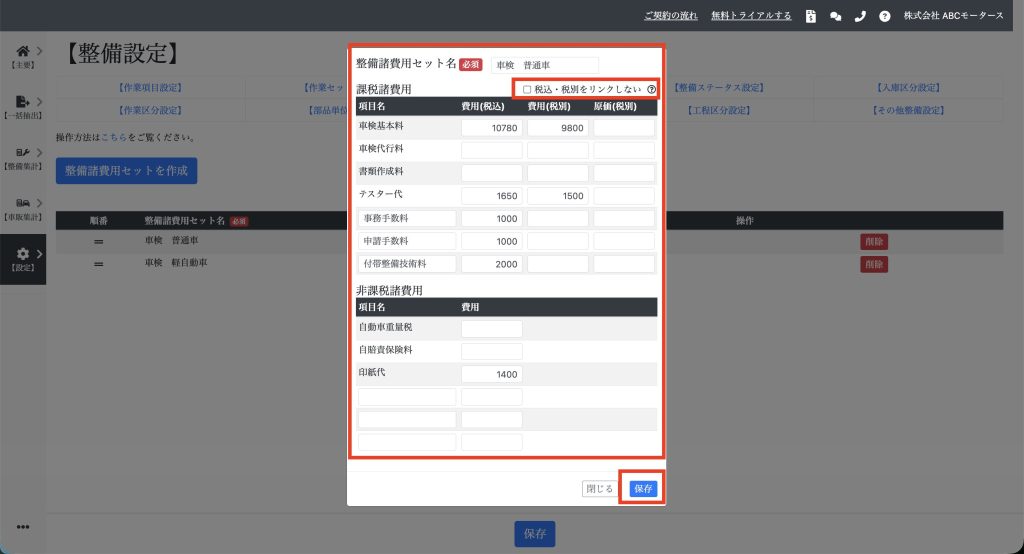1024x554 pixels.
Task: Enable the 税込・税別をリンクしない checkbox
Action: 527,89
